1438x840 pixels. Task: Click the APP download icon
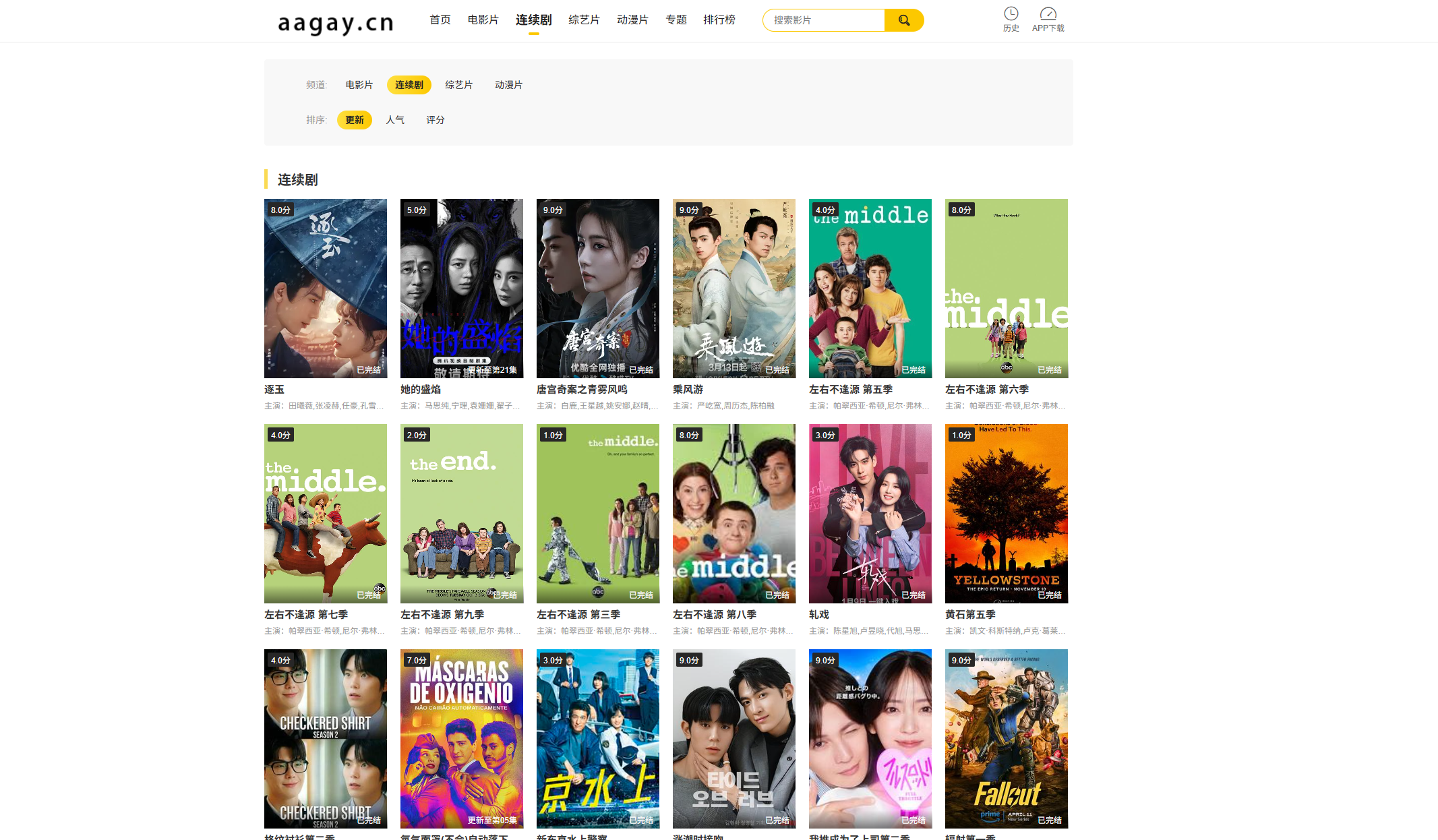coord(1048,14)
